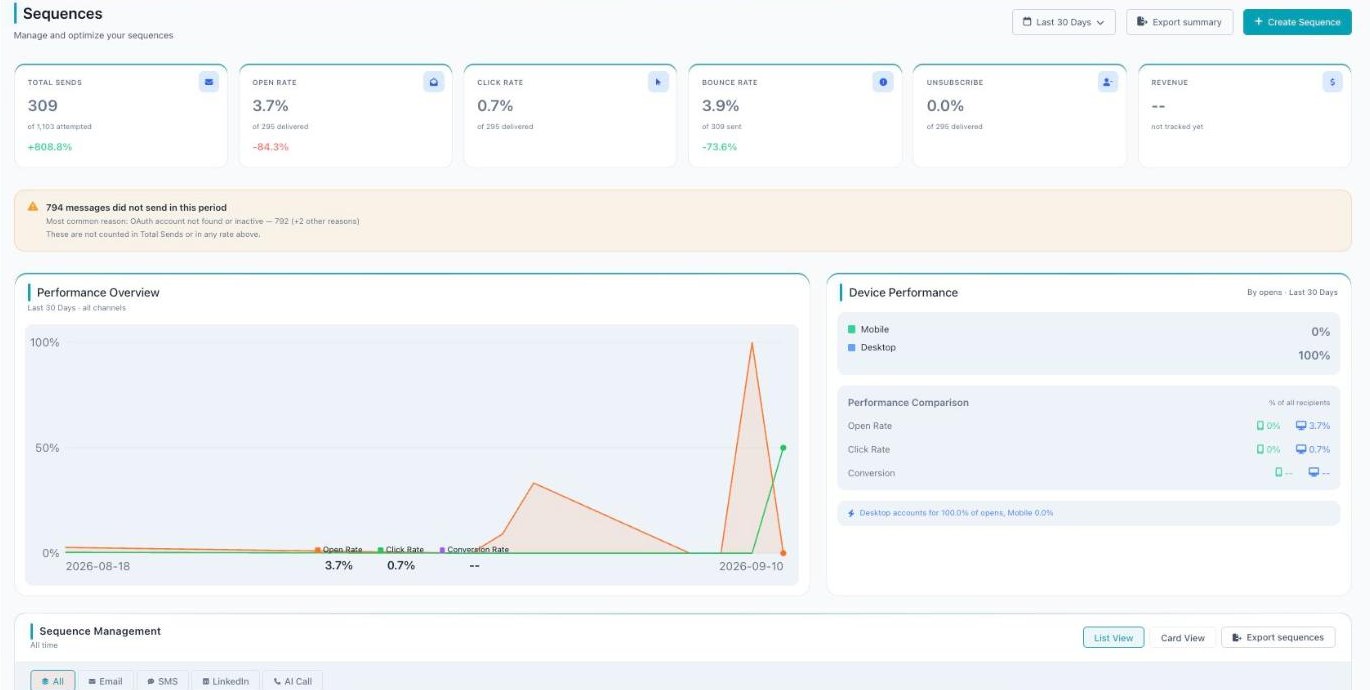Click the open-mail icon on Open Rate card

point(433,82)
